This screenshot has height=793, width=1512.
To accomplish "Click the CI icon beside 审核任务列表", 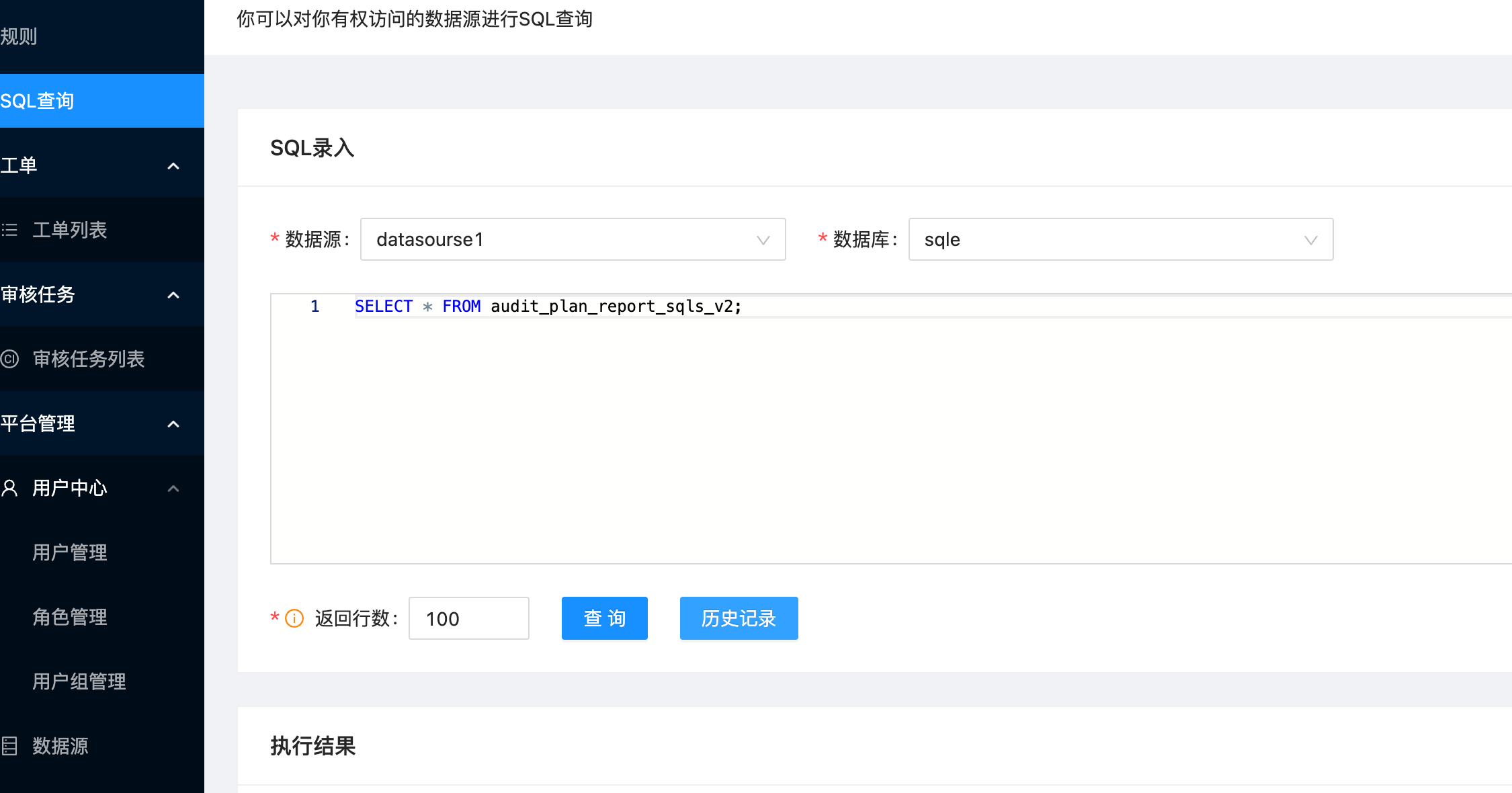I will 9,359.
